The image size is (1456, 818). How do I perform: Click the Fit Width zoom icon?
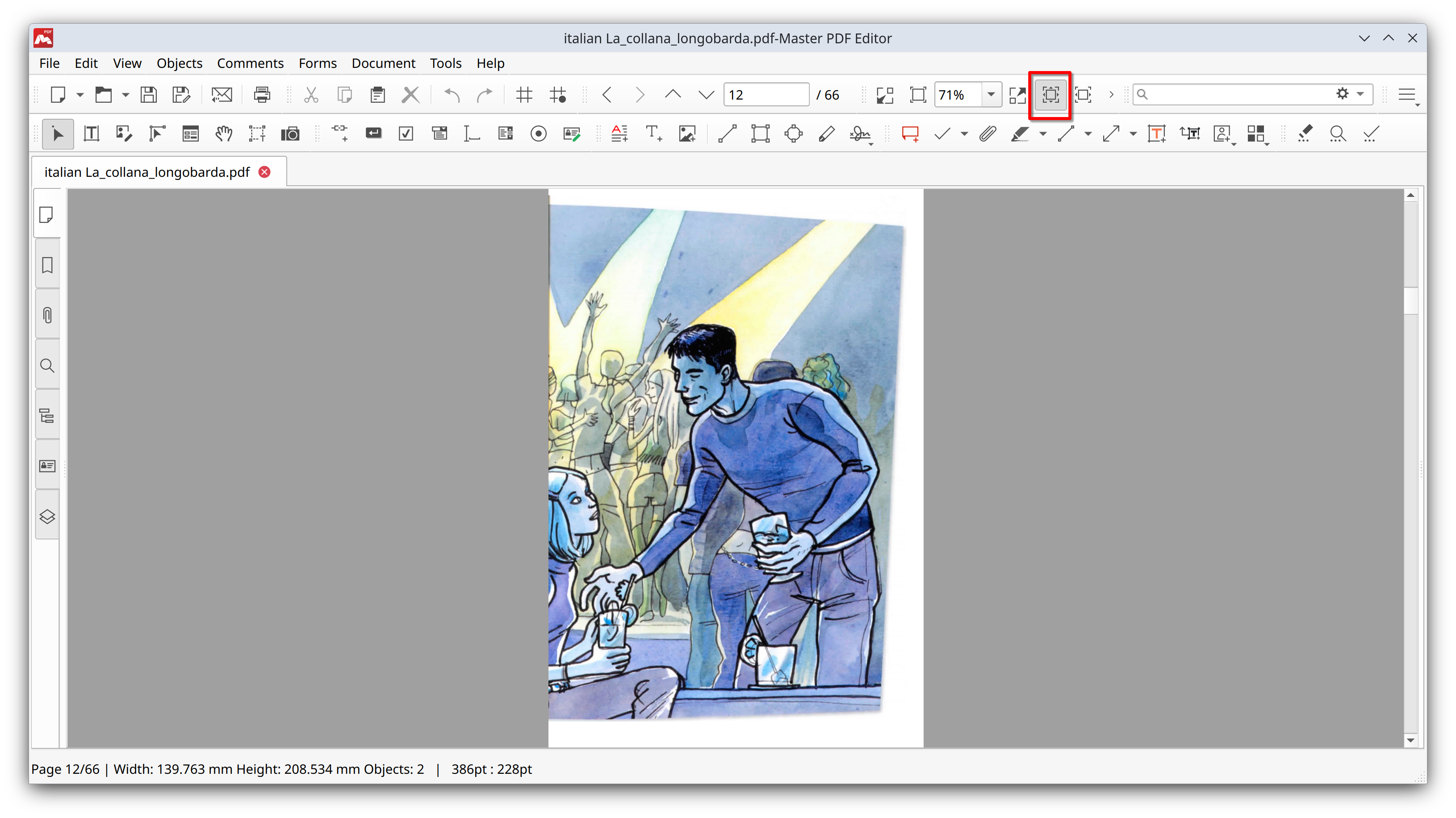1017,94
